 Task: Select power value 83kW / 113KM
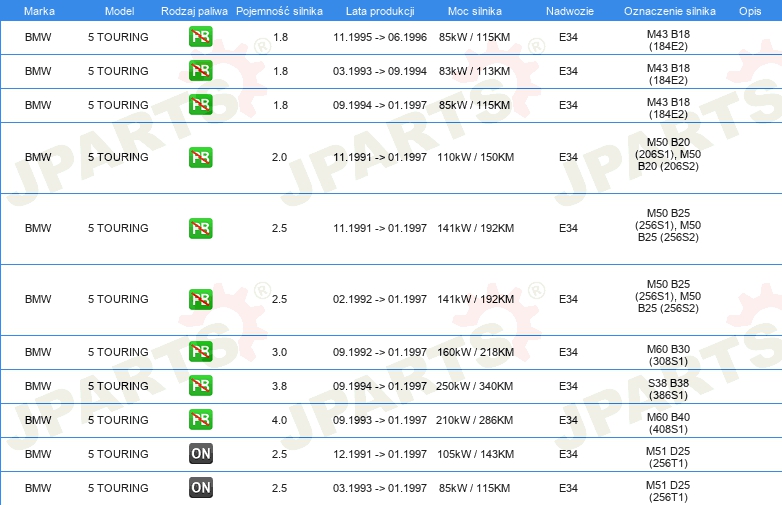pos(475,71)
